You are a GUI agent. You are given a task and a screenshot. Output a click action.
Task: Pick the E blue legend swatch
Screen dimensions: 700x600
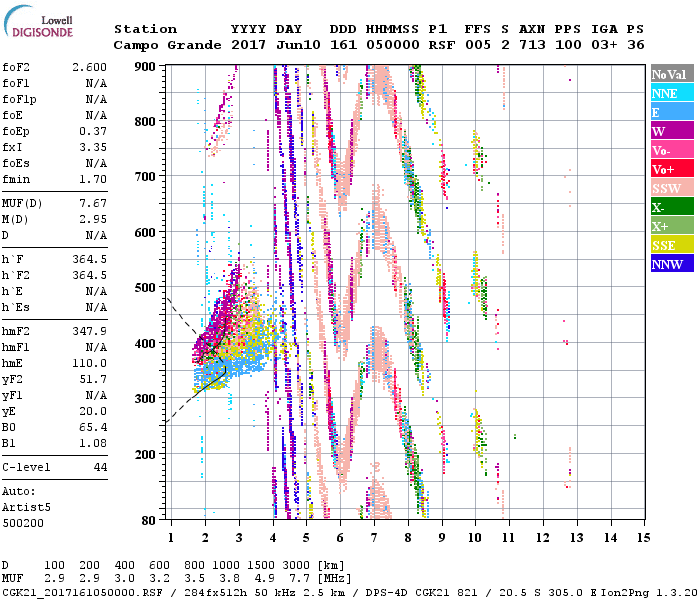pyautogui.click(x=671, y=112)
